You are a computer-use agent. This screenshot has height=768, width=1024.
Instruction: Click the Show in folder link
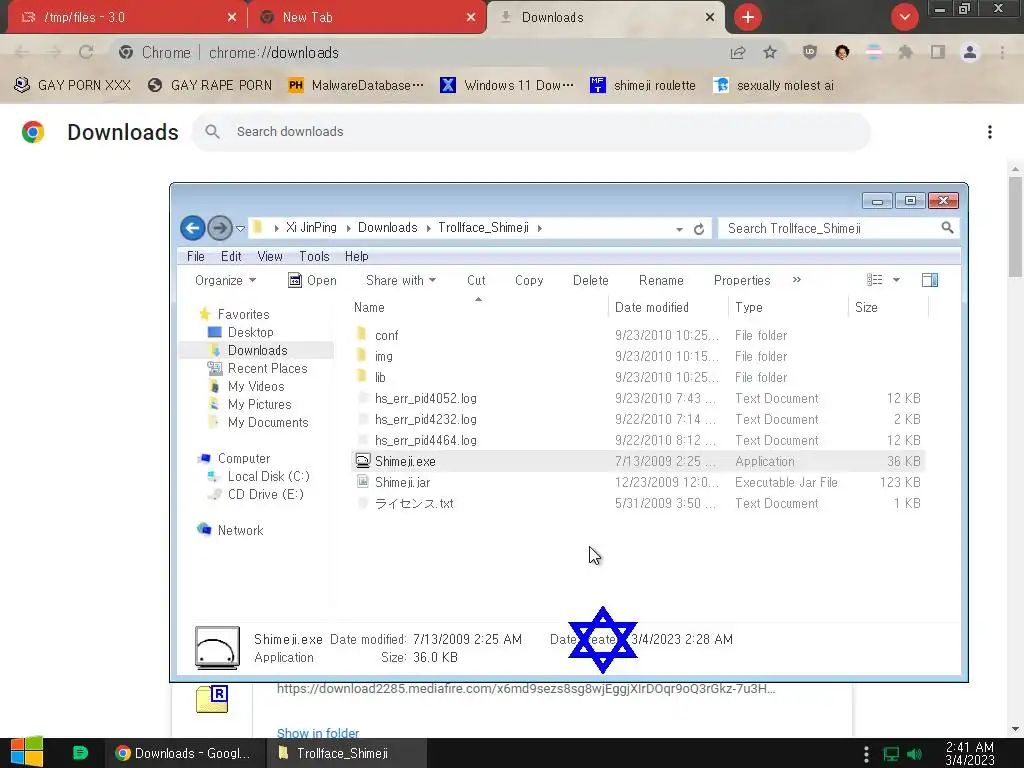(x=318, y=733)
